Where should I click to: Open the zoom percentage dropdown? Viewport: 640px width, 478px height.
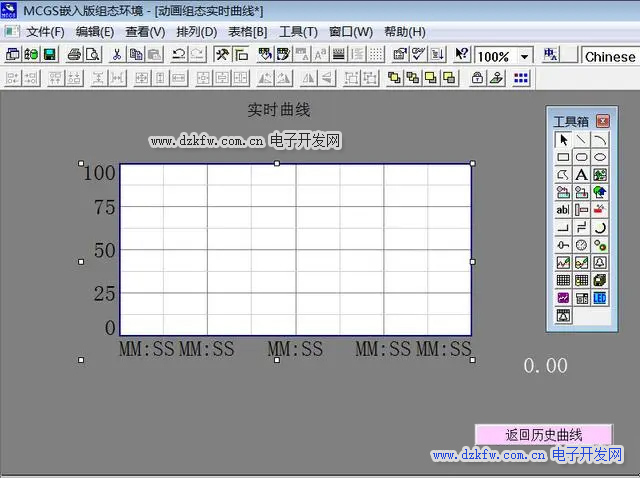[525, 57]
